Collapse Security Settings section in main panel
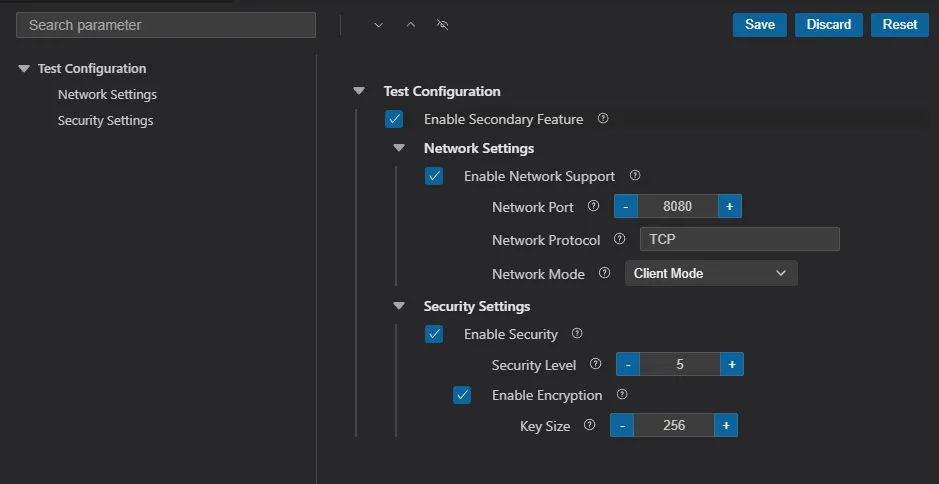The height and width of the screenshot is (484, 939). (x=399, y=306)
